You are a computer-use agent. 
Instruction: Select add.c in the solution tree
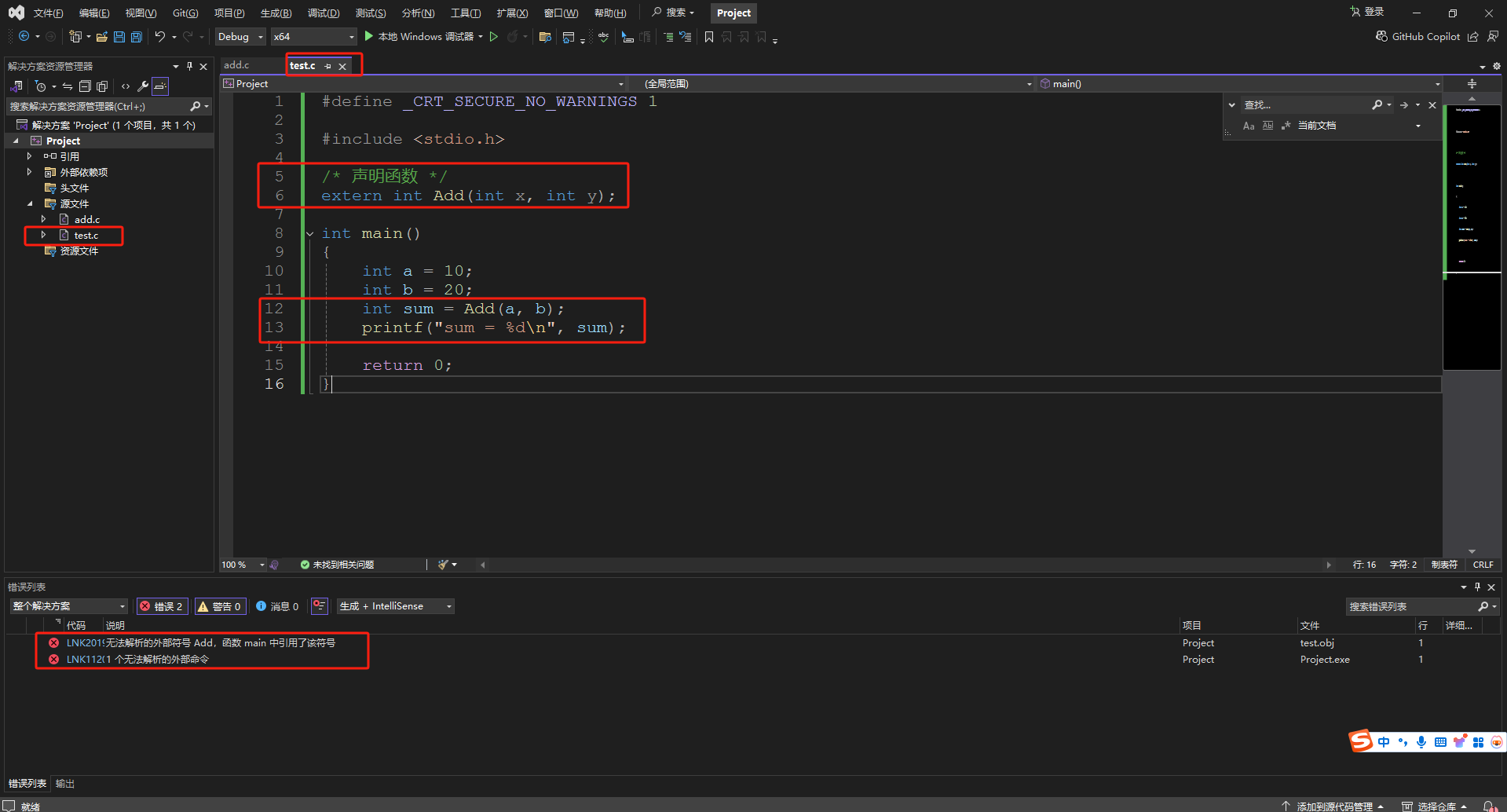click(87, 219)
